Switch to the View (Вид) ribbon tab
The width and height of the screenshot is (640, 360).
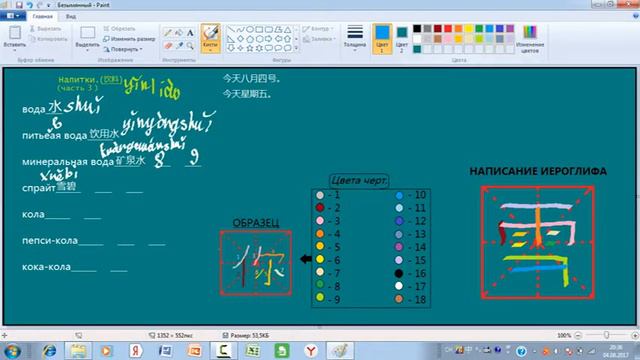click(71, 16)
